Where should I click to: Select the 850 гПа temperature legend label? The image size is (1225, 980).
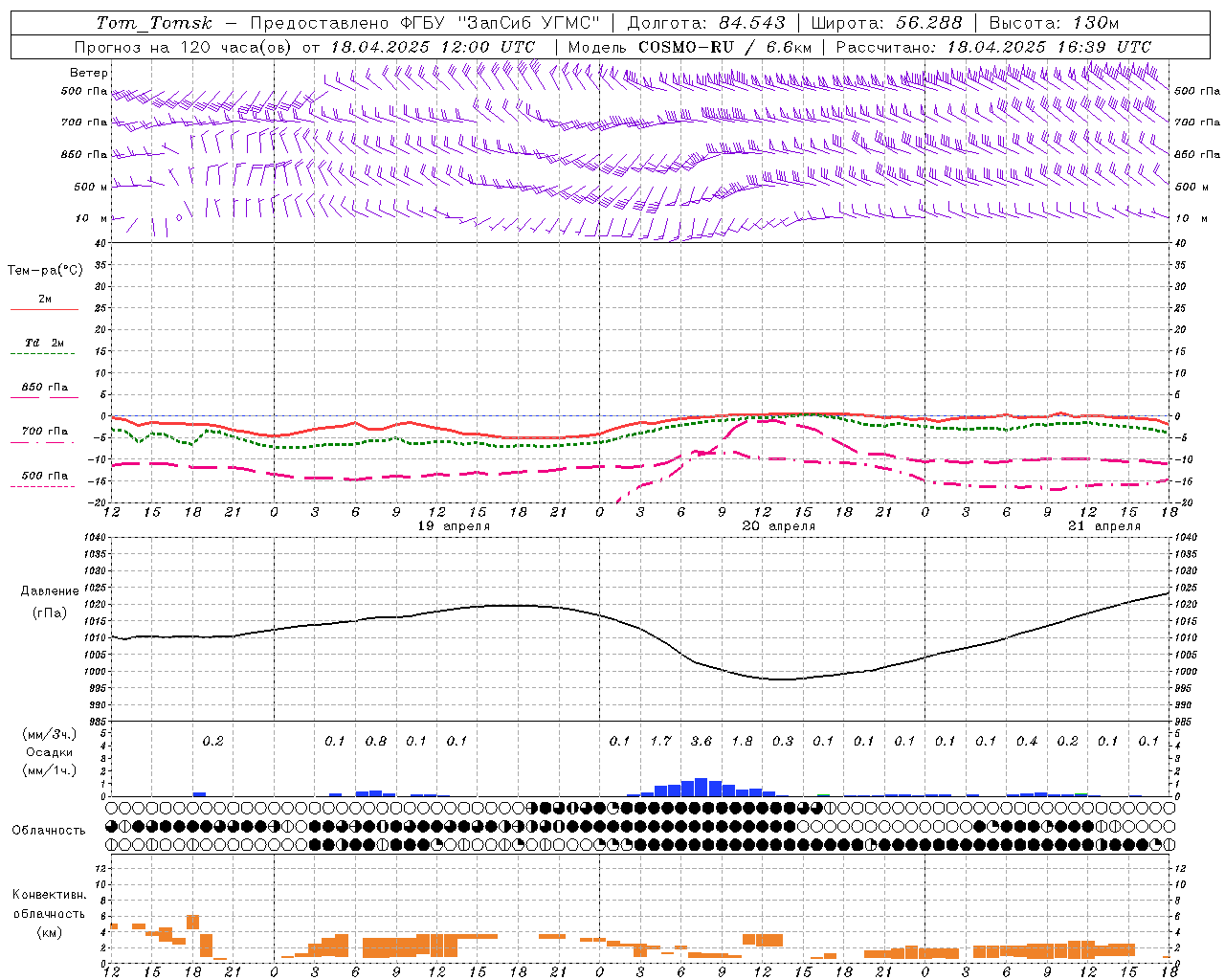(45, 388)
